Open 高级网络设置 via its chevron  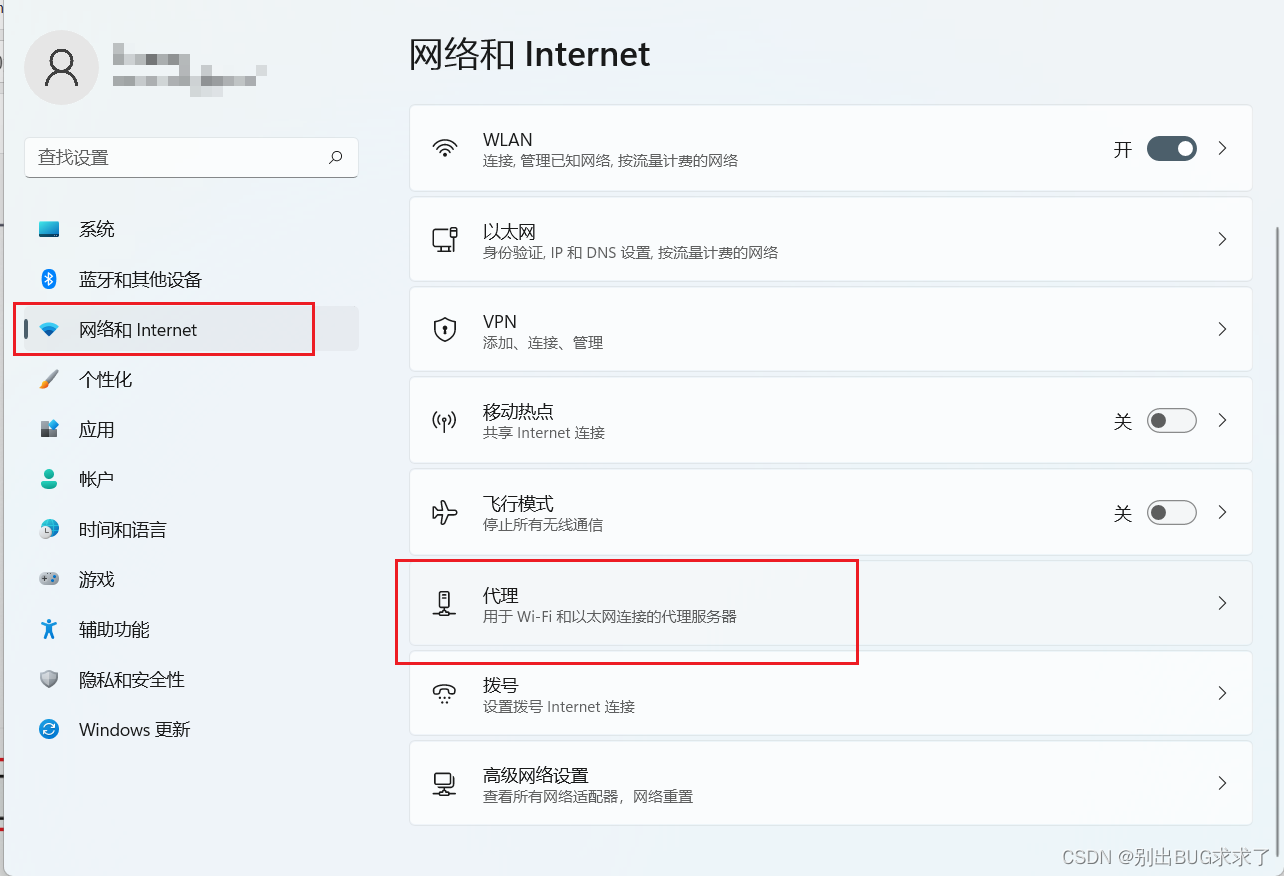click(1222, 783)
